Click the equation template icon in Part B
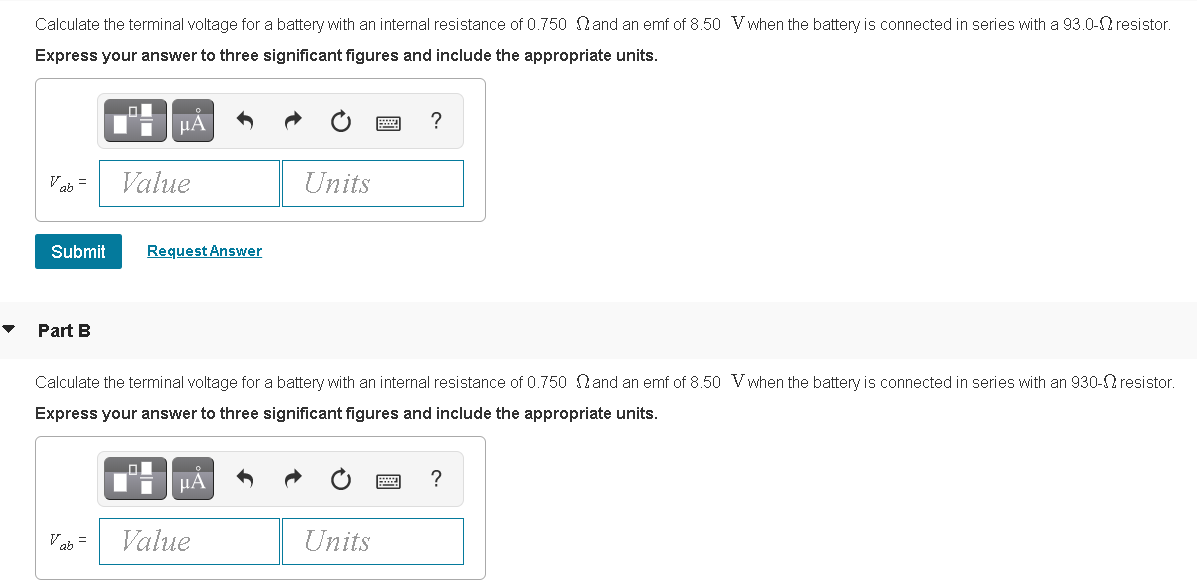This screenshot has width=1197, height=582. [x=134, y=478]
